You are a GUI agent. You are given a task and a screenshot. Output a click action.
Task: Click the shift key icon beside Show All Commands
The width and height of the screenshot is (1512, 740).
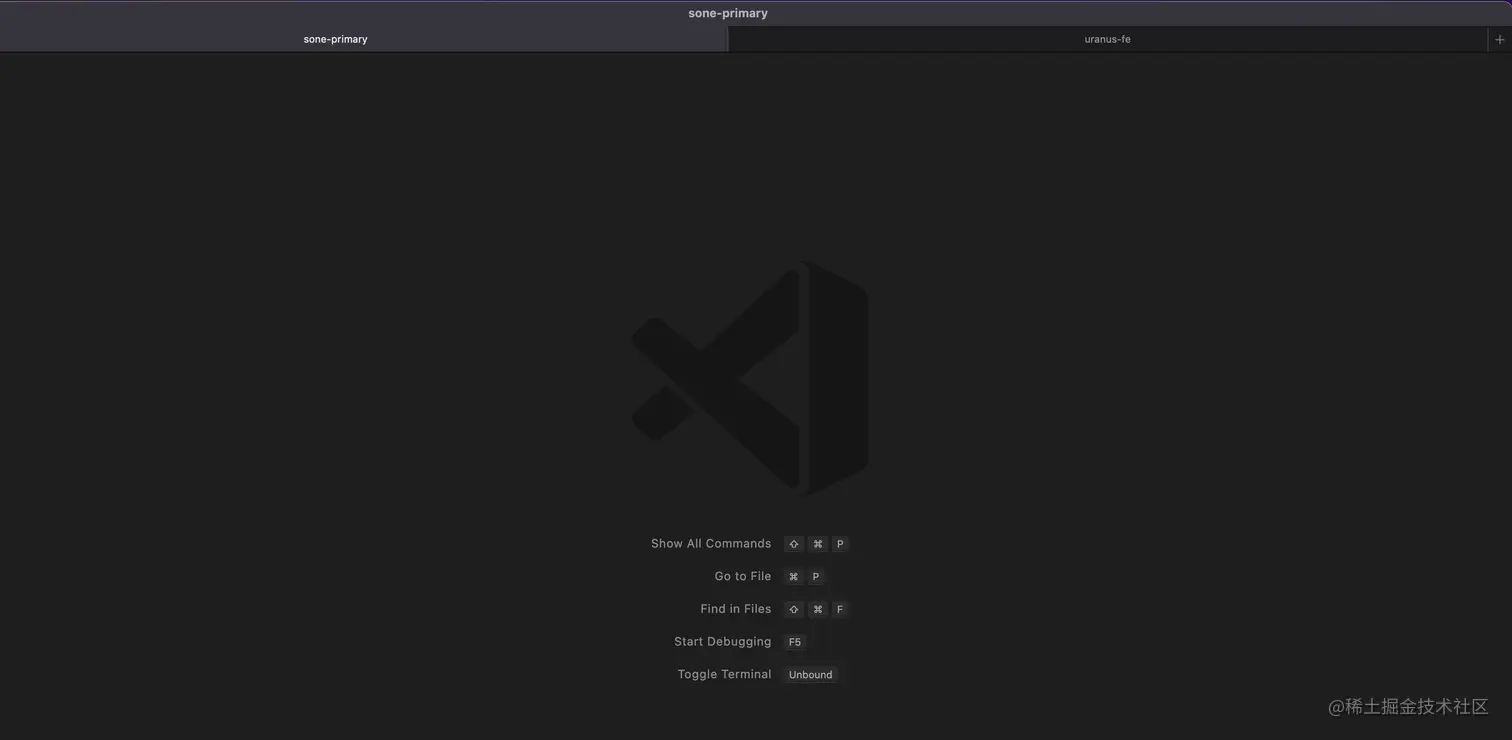coord(794,544)
